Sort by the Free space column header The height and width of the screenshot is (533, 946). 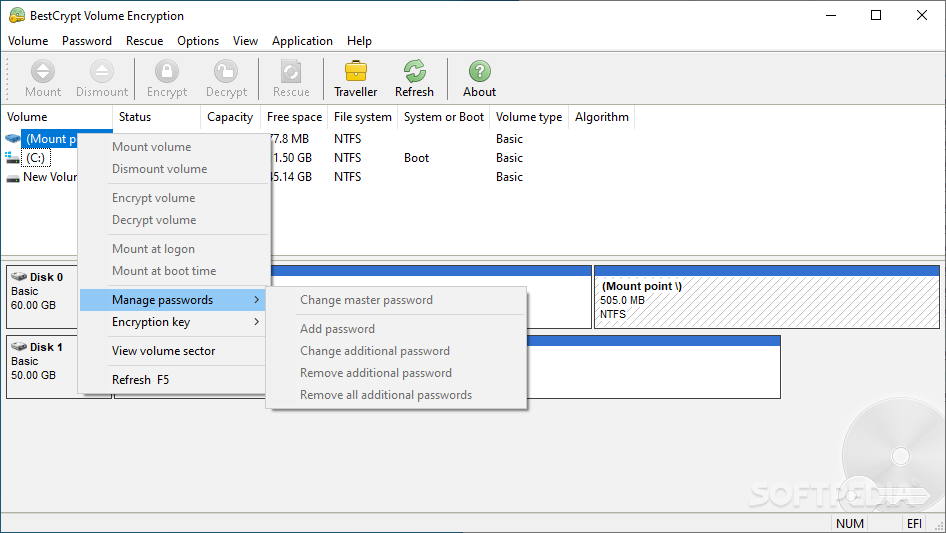(x=294, y=117)
